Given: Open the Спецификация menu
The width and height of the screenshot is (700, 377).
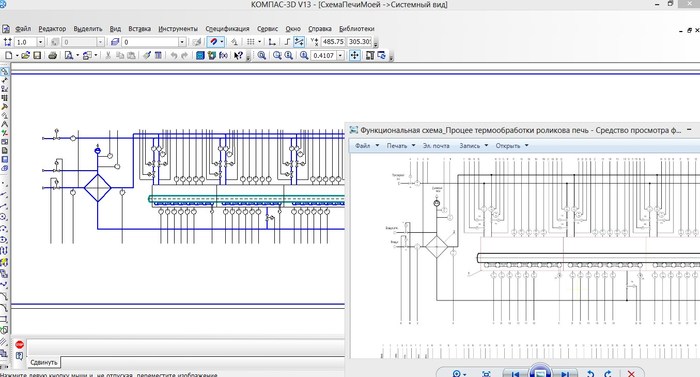Looking at the screenshot, I should click(227, 29).
